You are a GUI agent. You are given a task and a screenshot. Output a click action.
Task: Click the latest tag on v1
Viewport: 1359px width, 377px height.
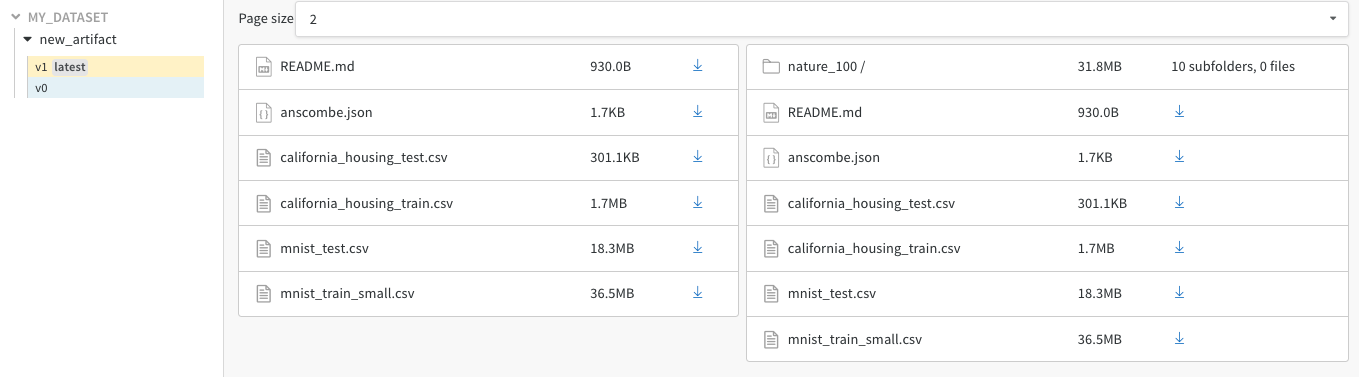coord(70,67)
